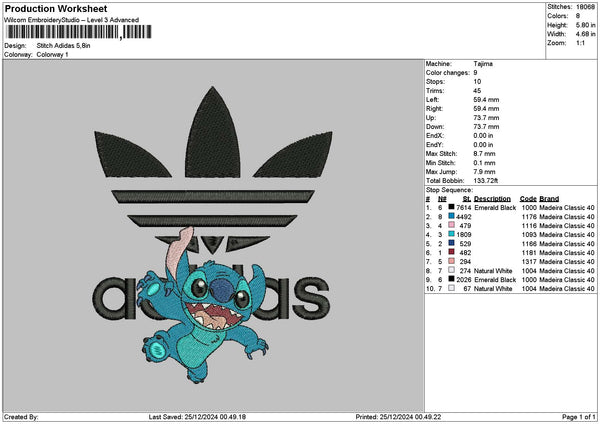The width and height of the screenshot is (600, 424).
Task: Click 'Natural White' in the 67 stitch row
Action: point(493,289)
